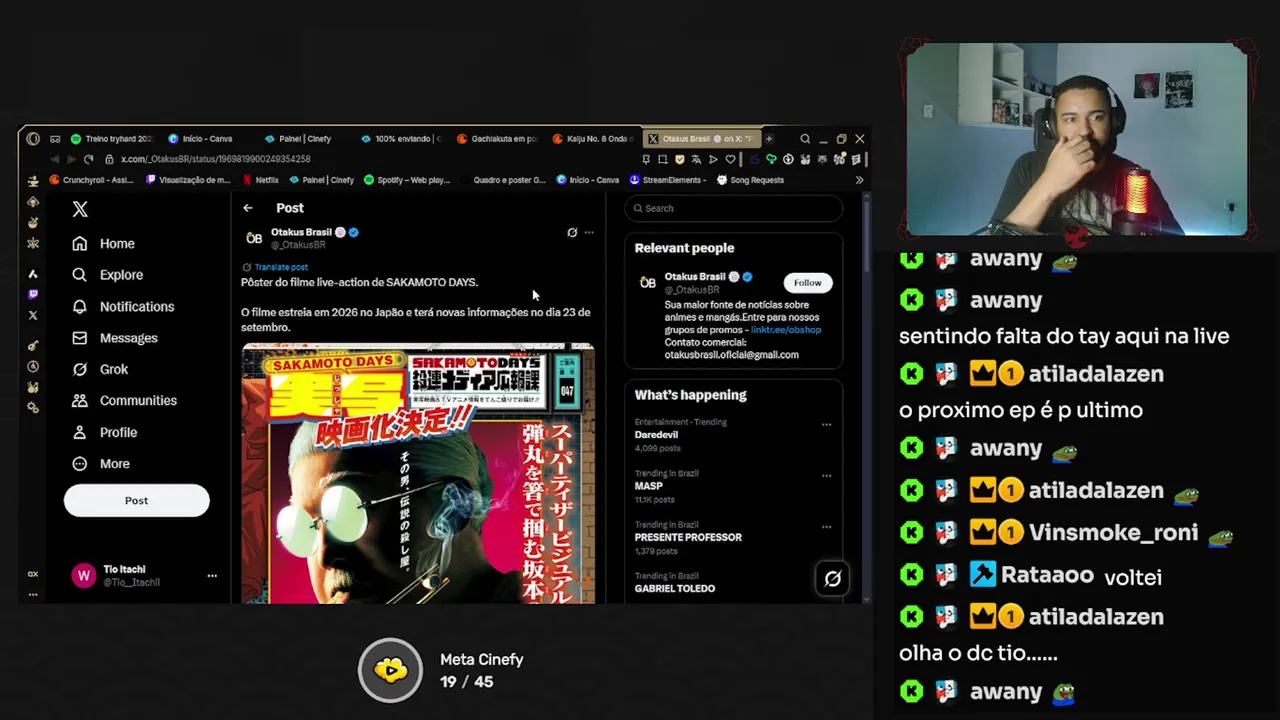Open the Daredevil trending topic
The image size is (1280, 720).
click(656, 435)
